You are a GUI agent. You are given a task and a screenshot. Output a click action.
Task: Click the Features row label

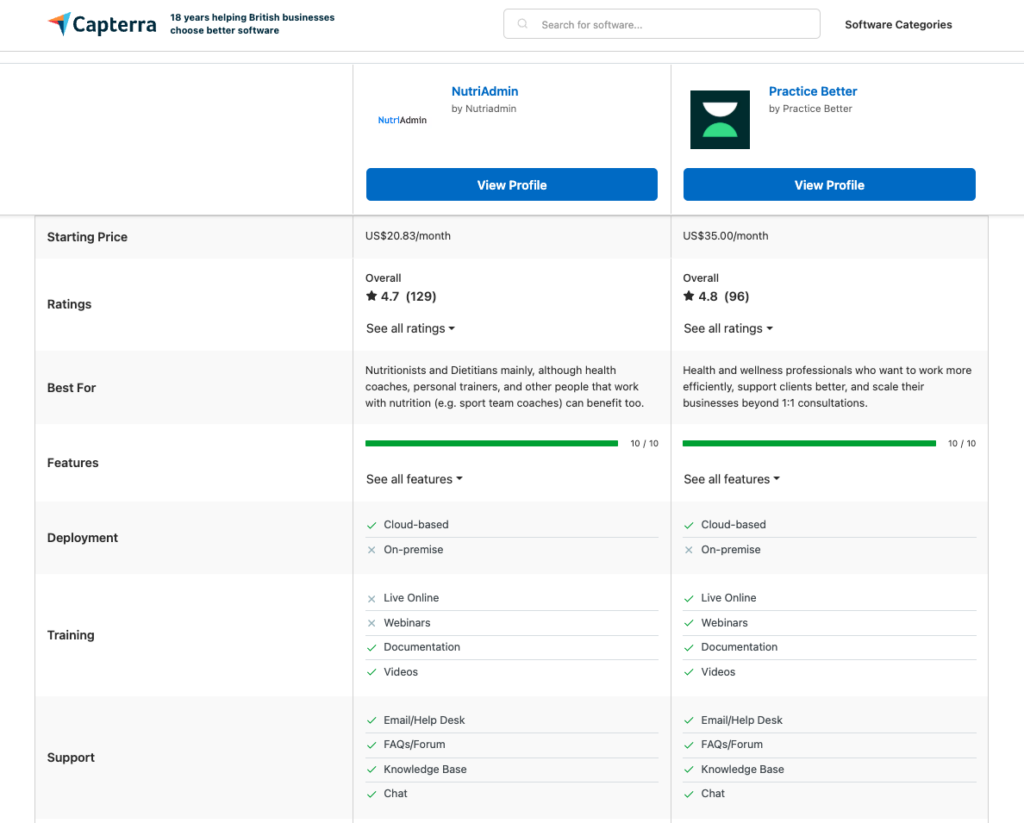(72, 463)
